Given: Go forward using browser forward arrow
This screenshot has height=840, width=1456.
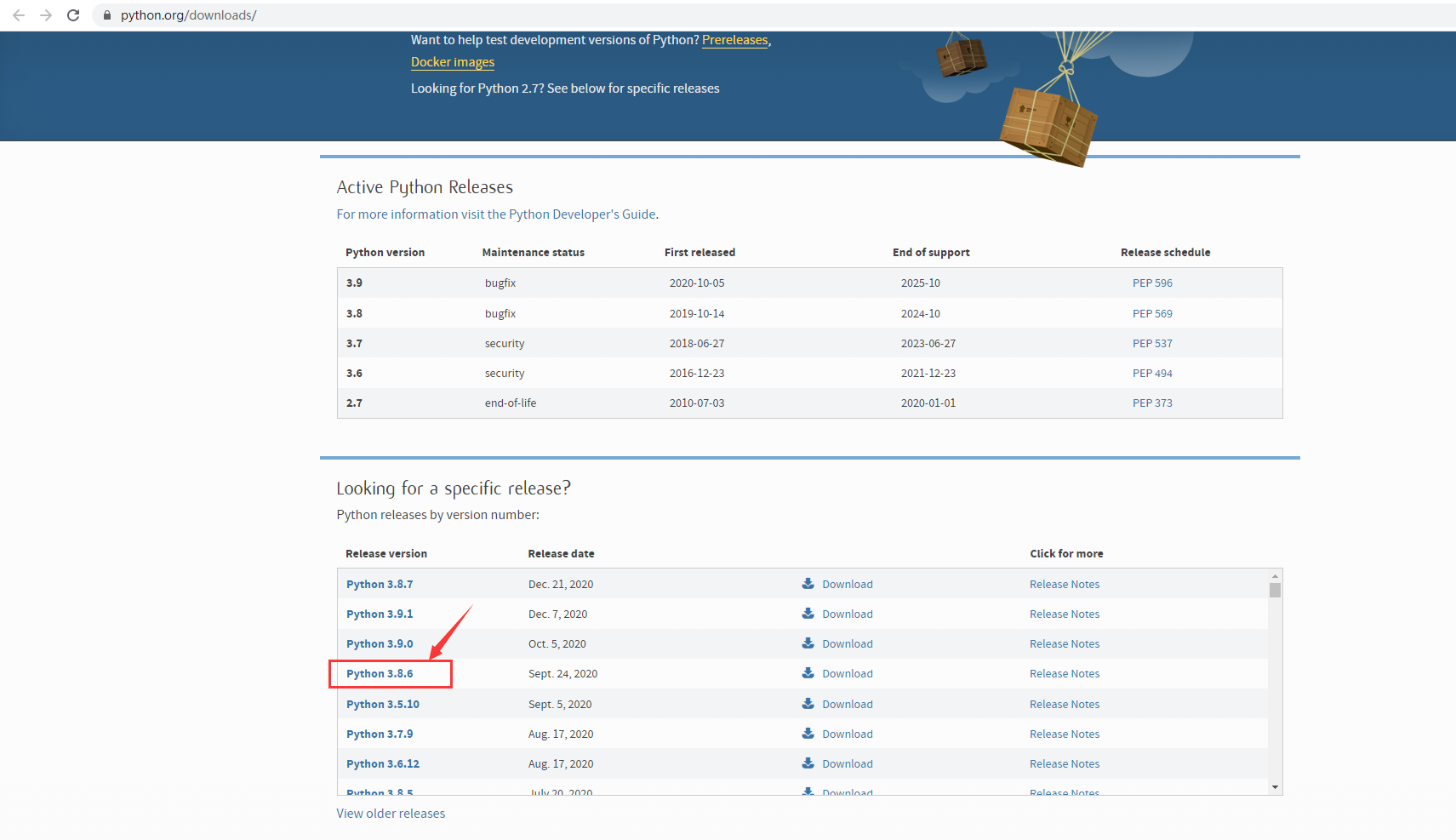Looking at the screenshot, I should point(46,15).
